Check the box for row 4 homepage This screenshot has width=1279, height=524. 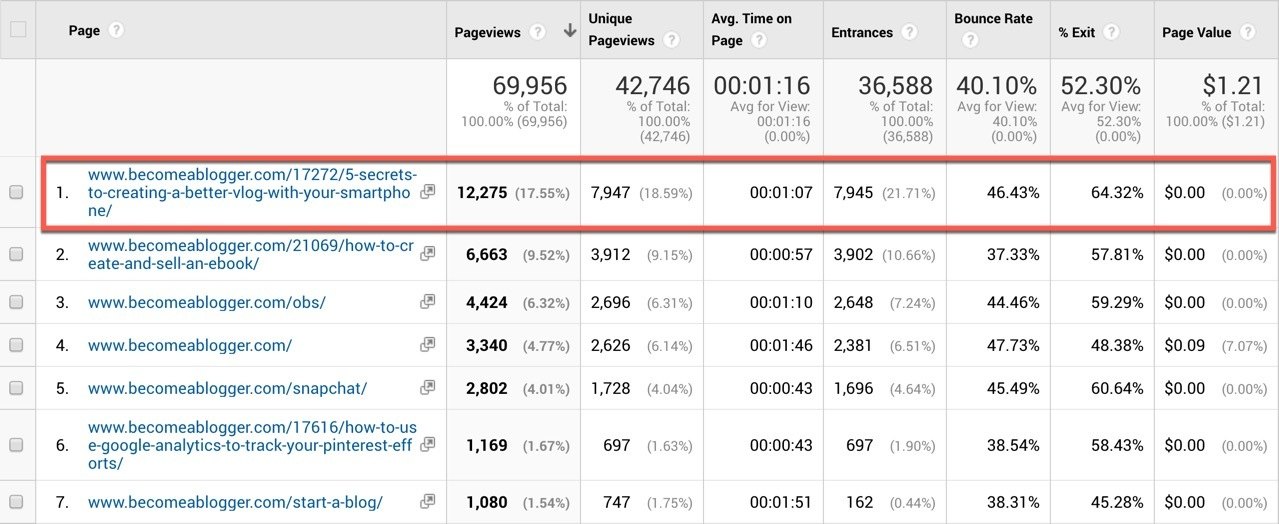point(16,346)
